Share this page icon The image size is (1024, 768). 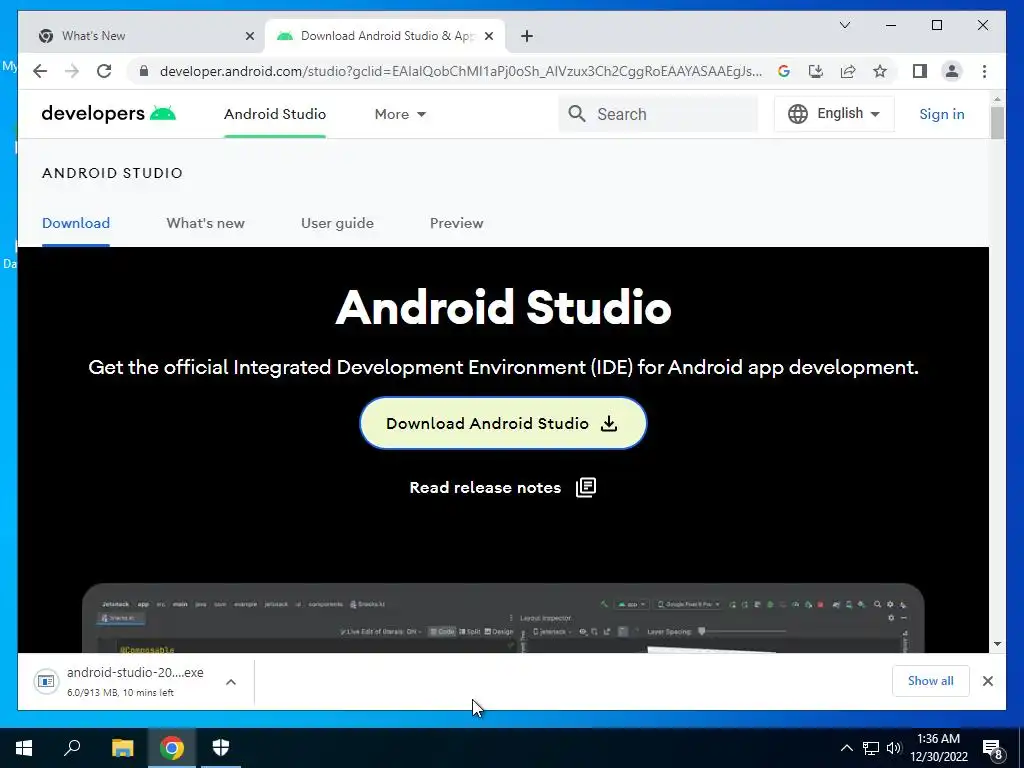click(848, 71)
